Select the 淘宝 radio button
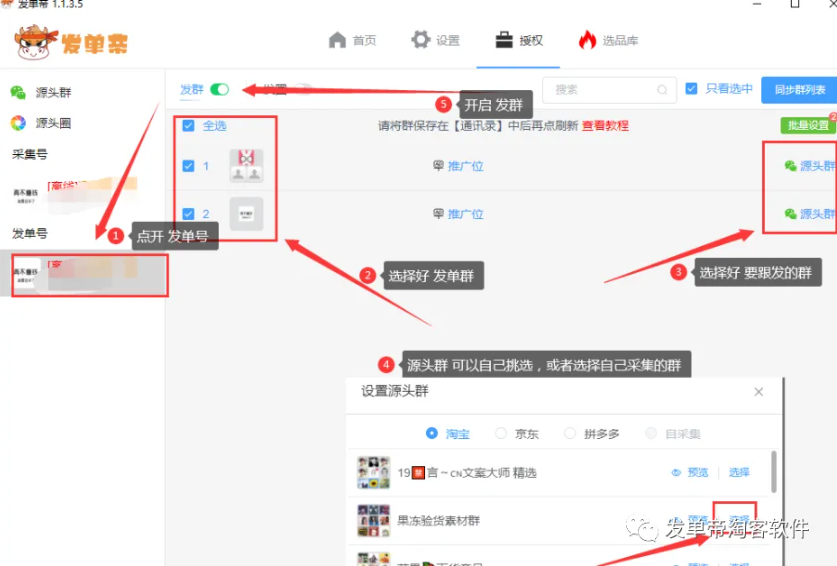The image size is (837, 566). pos(431,433)
